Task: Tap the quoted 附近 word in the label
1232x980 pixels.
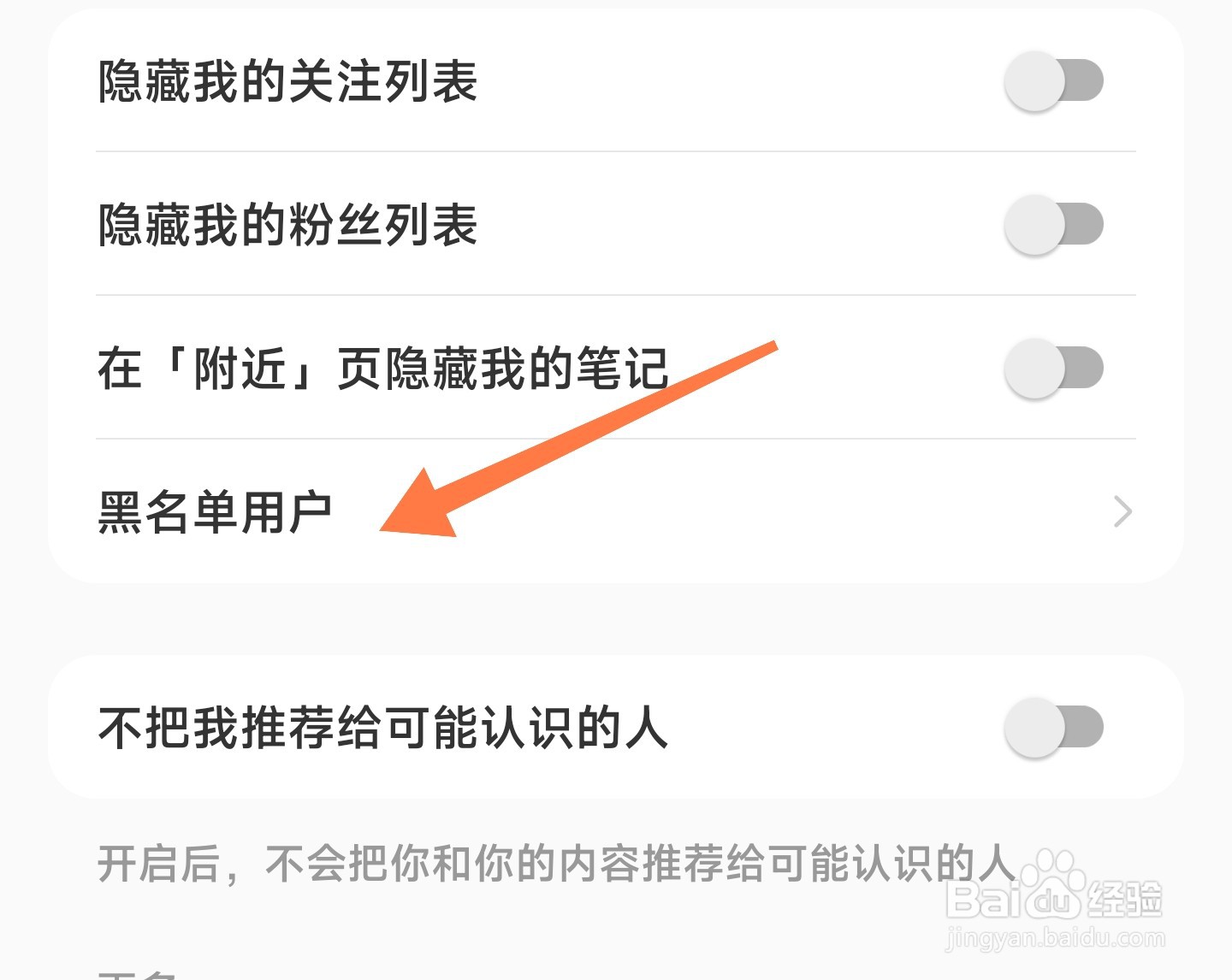Action: [240, 369]
